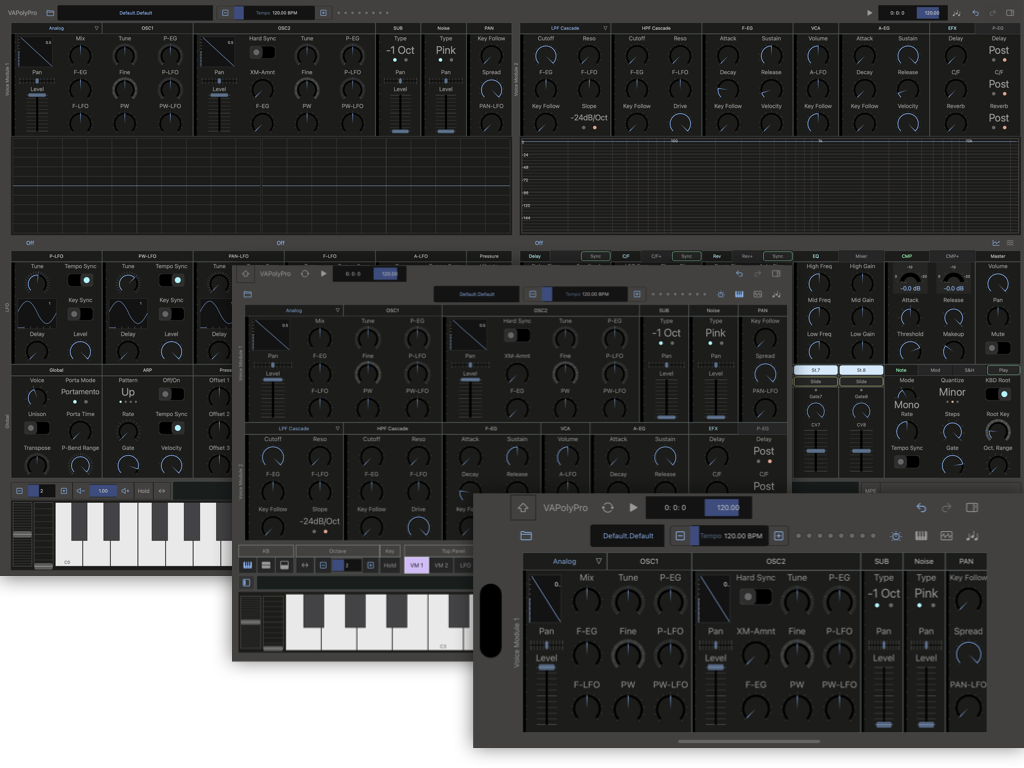Select Note tab in sequencer

(901, 370)
